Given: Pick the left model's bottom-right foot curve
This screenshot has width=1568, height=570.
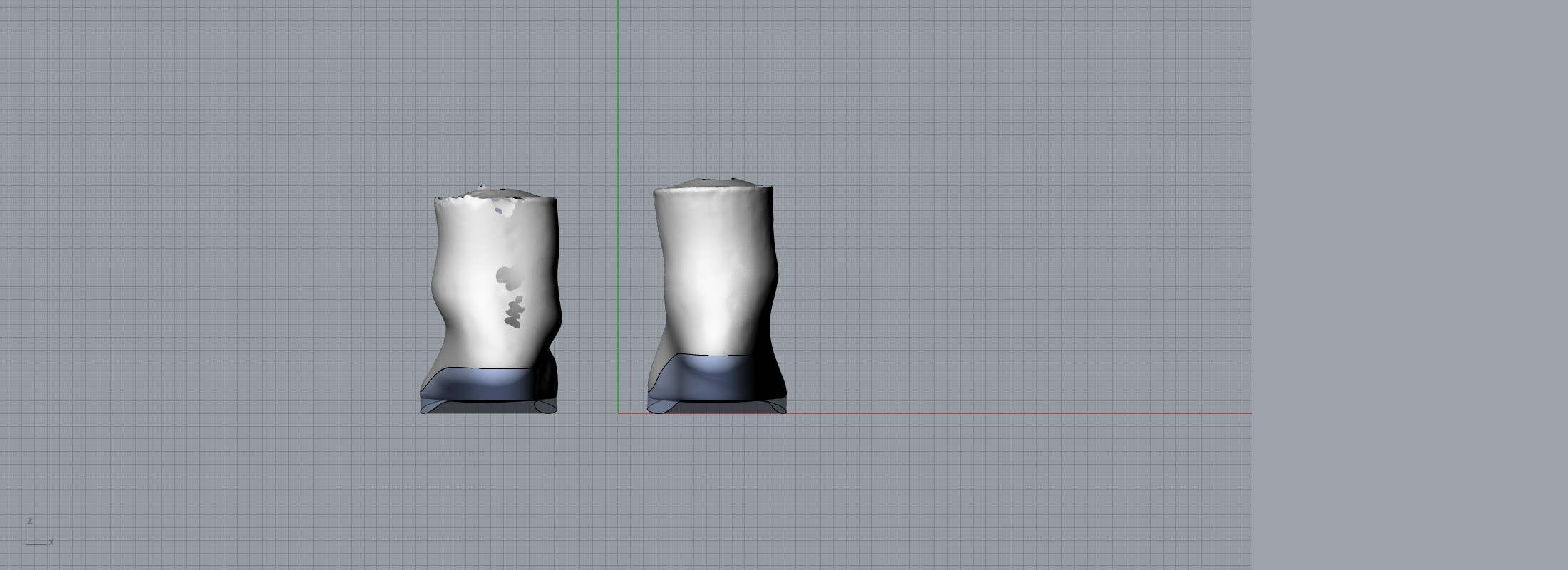Looking at the screenshot, I should (x=545, y=408).
